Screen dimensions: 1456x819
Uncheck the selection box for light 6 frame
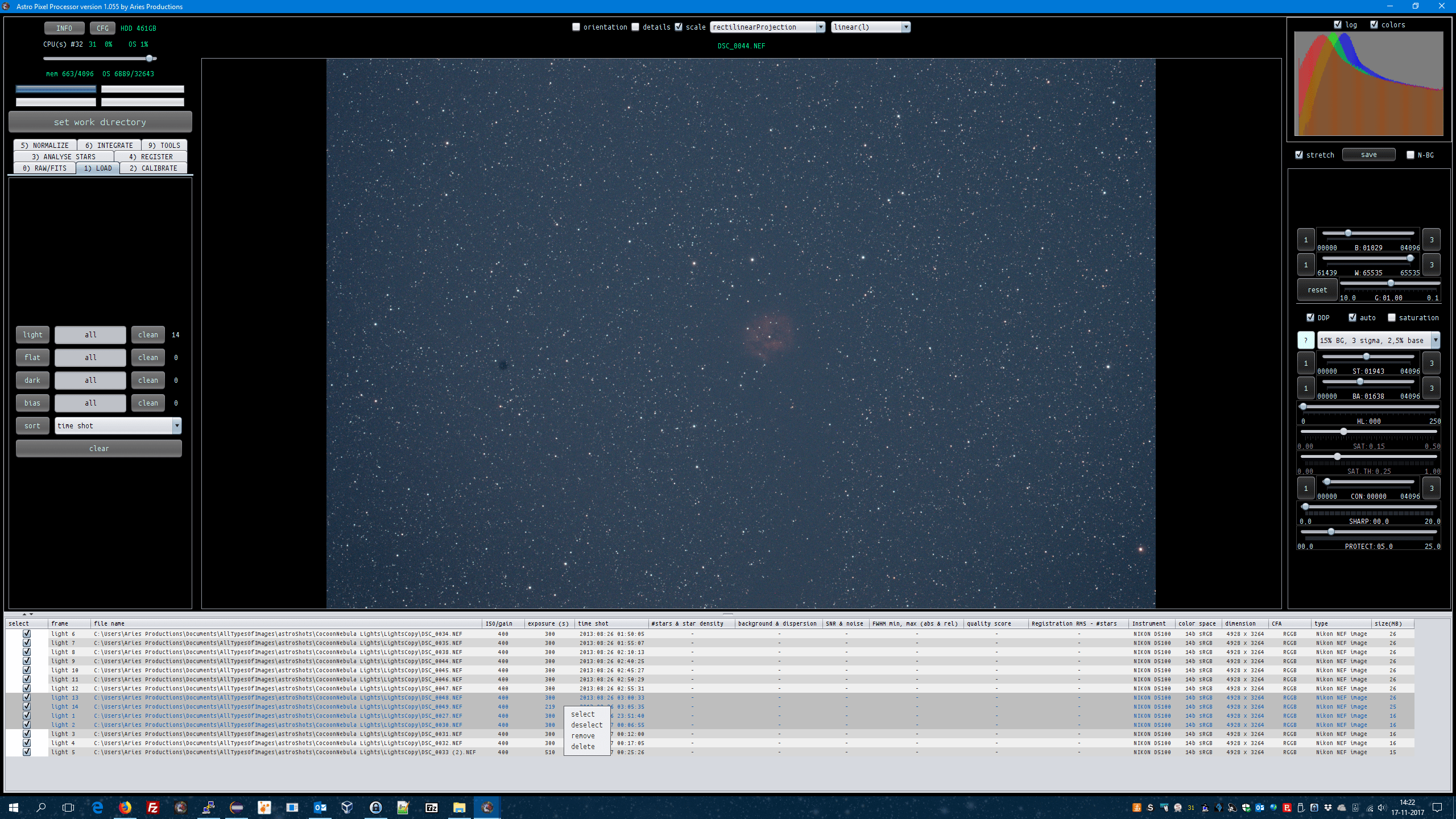[26, 634]
